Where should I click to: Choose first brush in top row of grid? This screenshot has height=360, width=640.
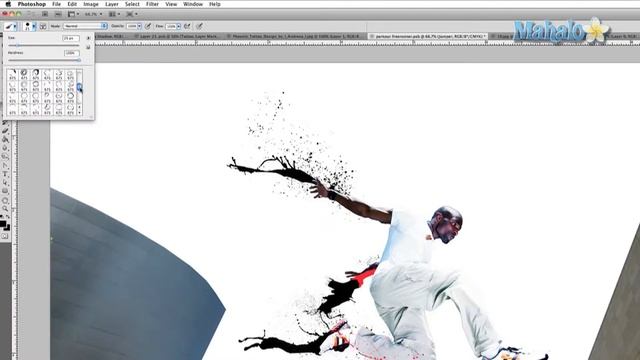point(12,74)
